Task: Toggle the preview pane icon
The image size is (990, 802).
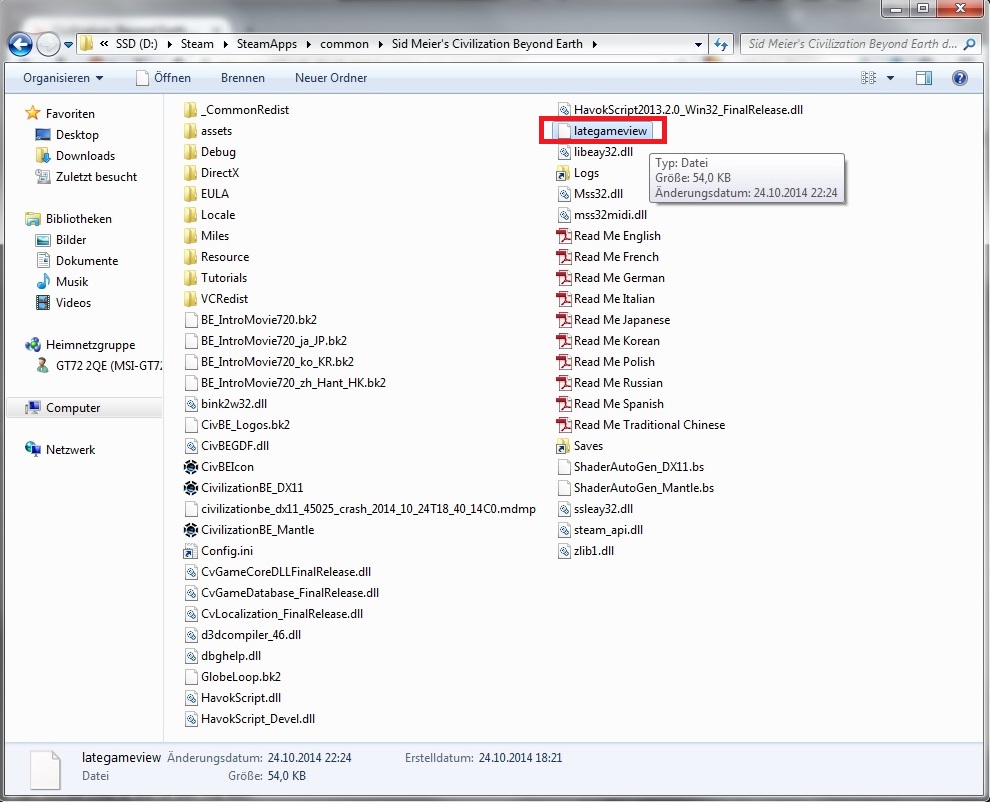Action: click(924, 78)
